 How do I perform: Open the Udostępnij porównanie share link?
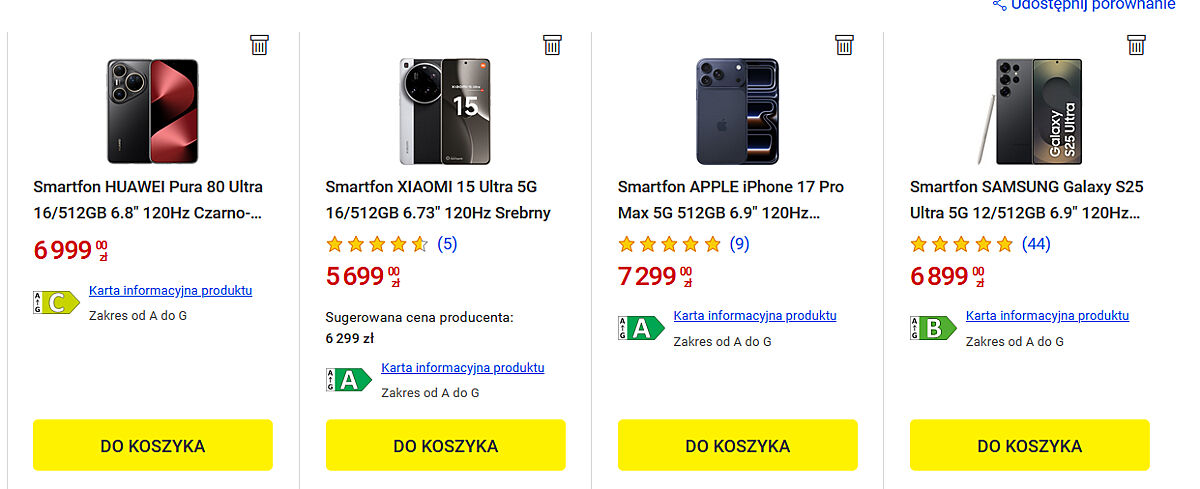(x=1085, y=5)
